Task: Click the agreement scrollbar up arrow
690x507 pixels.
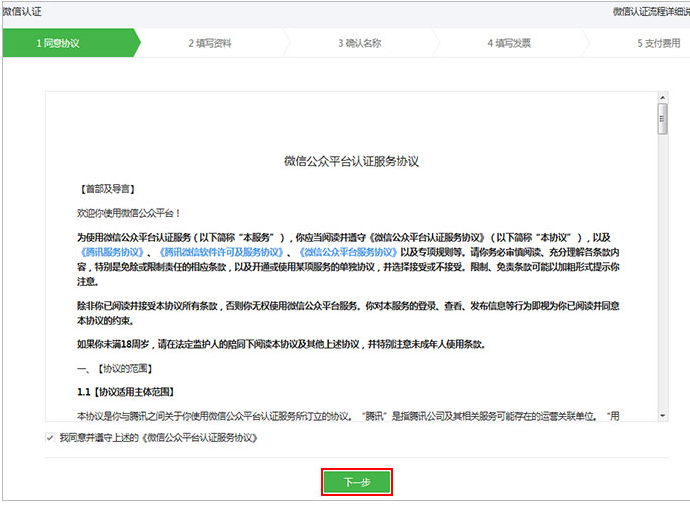Action: pos(663,97)
